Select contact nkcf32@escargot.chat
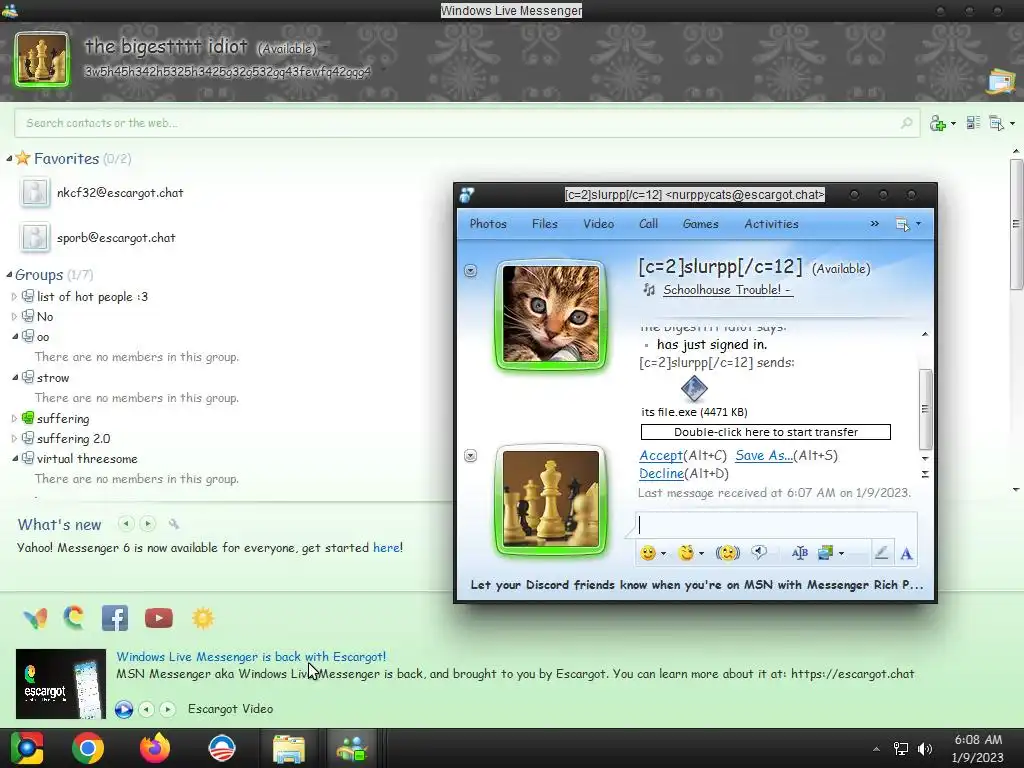The width and height of the screenshot is (1024, 768). [x=120, y=193]
